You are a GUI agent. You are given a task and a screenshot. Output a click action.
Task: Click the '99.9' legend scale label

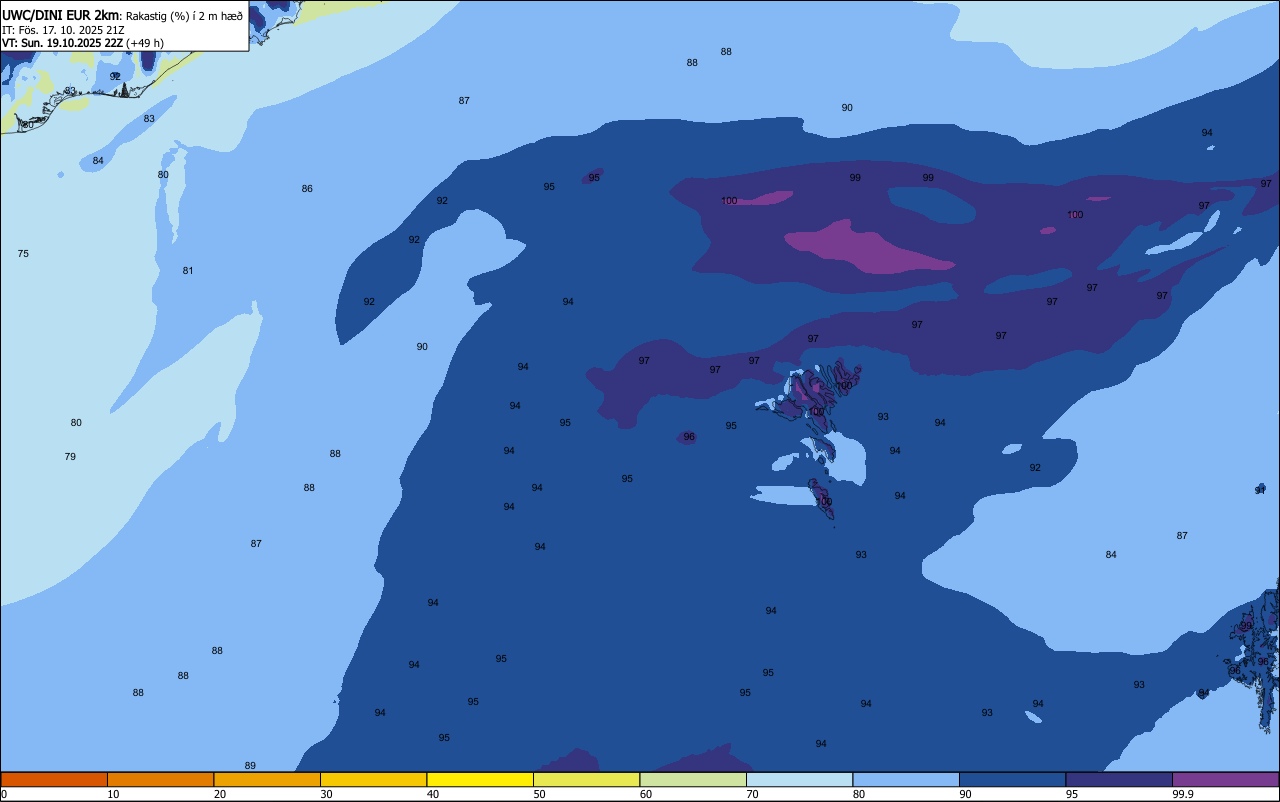(1183, 794)
